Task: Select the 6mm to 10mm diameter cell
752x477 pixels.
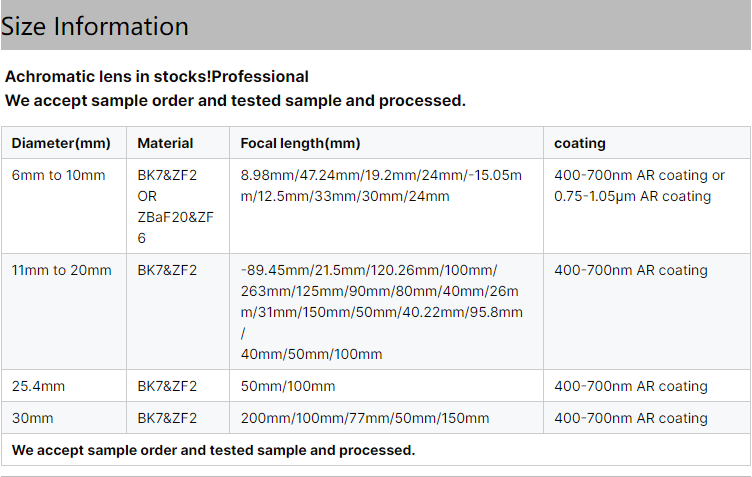Action: pos(58,175)
